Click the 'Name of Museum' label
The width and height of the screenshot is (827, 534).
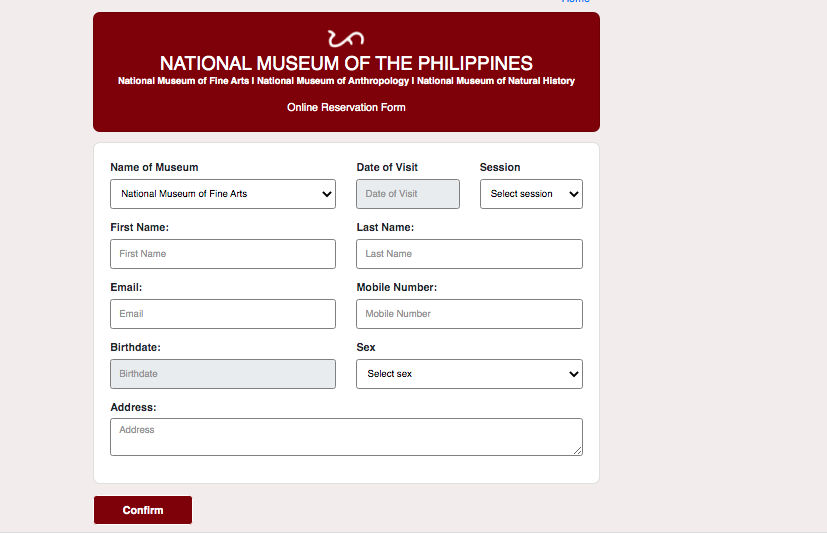(154, 167)
